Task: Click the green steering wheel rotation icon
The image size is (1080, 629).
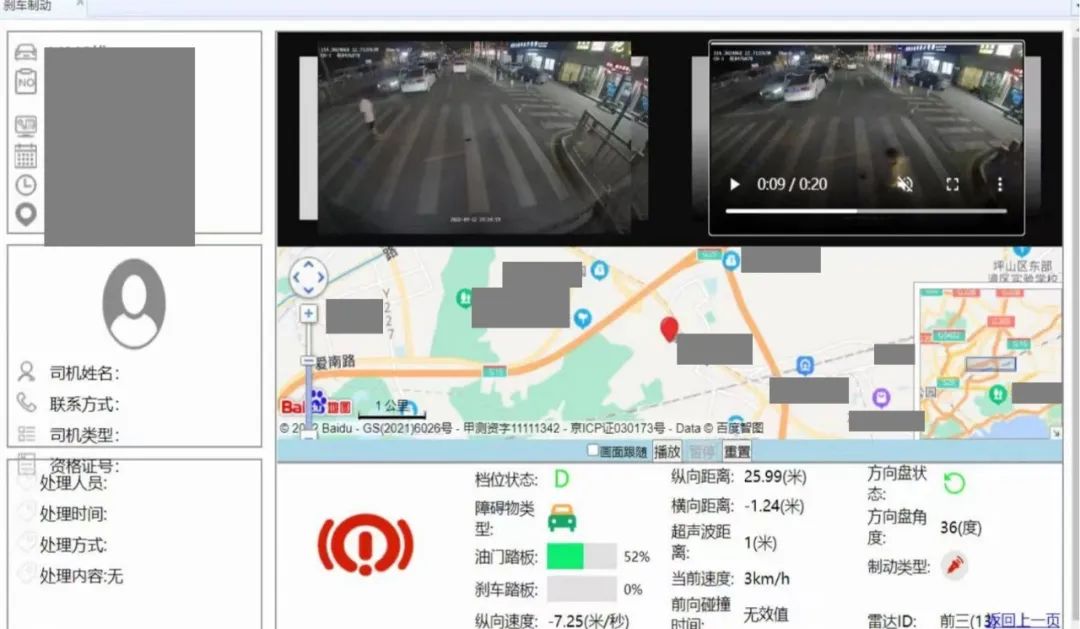Action: tap(954, 483)
